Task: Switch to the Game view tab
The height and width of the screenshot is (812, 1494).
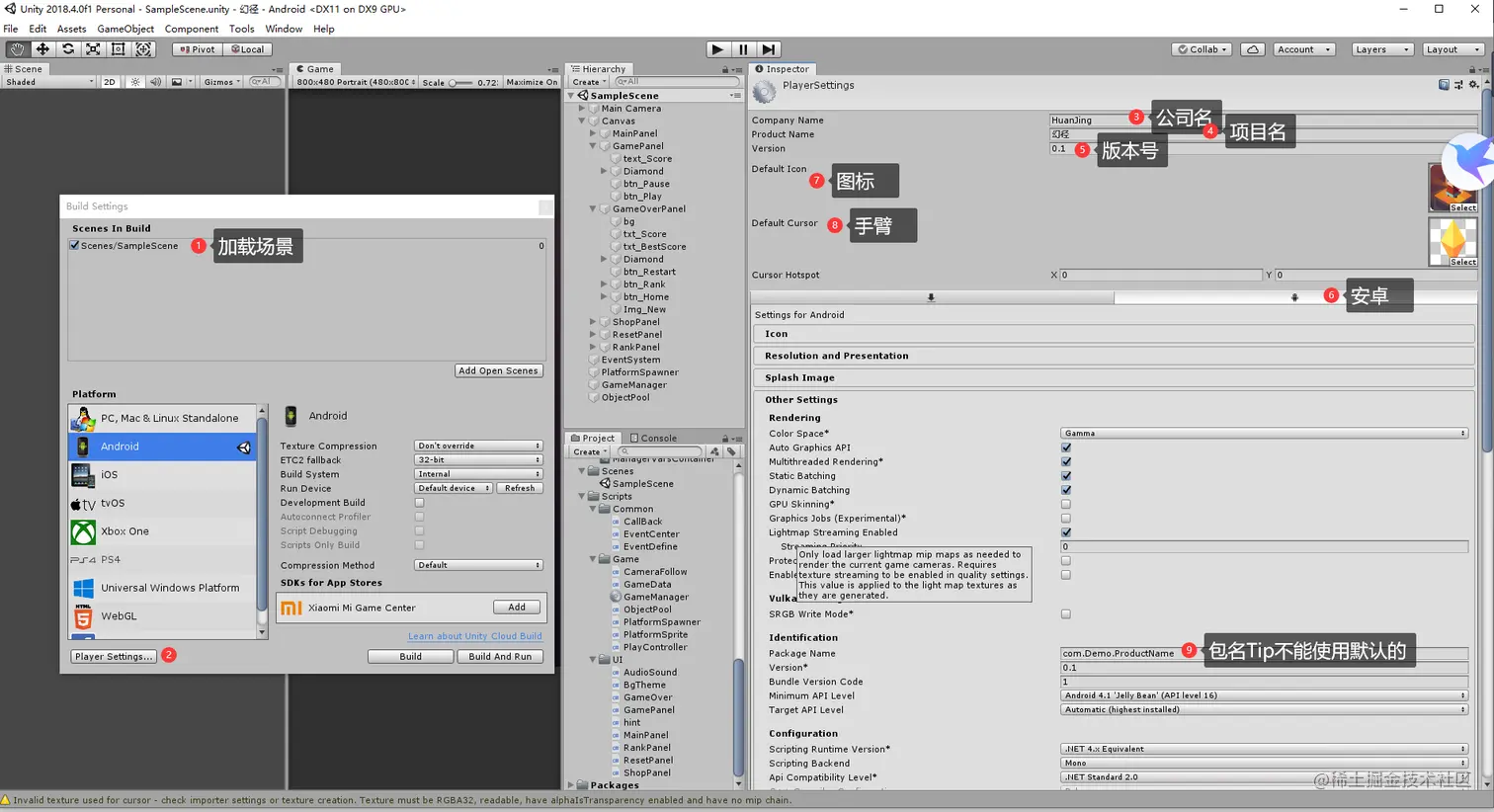Action: point(315,69)
